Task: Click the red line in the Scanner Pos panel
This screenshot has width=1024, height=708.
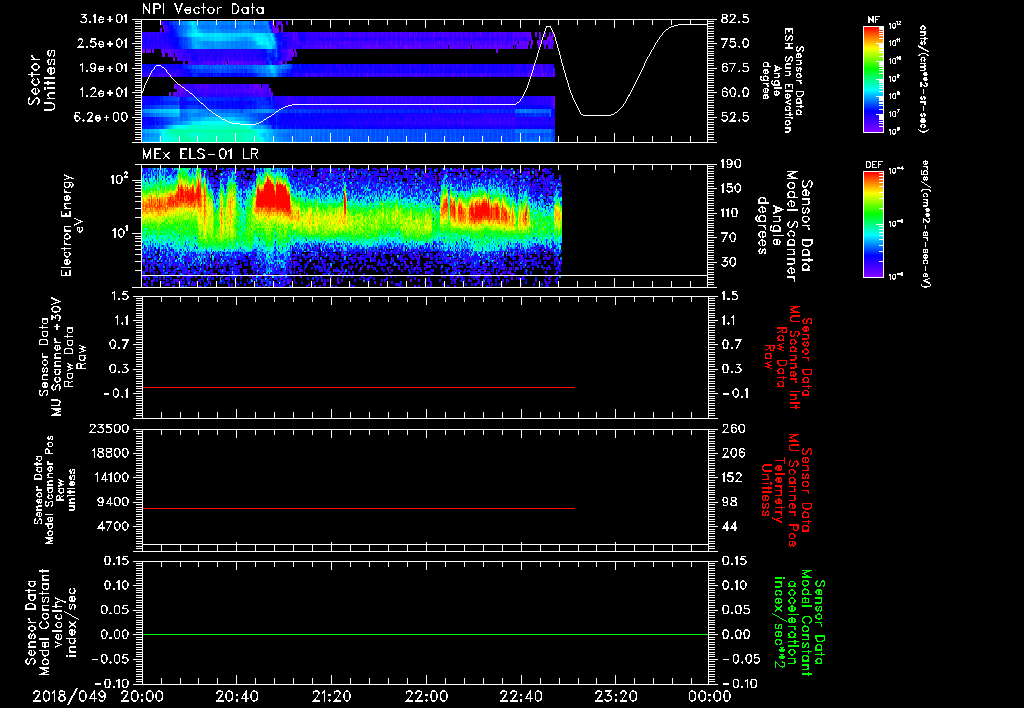Action: (x=358, y=508)
